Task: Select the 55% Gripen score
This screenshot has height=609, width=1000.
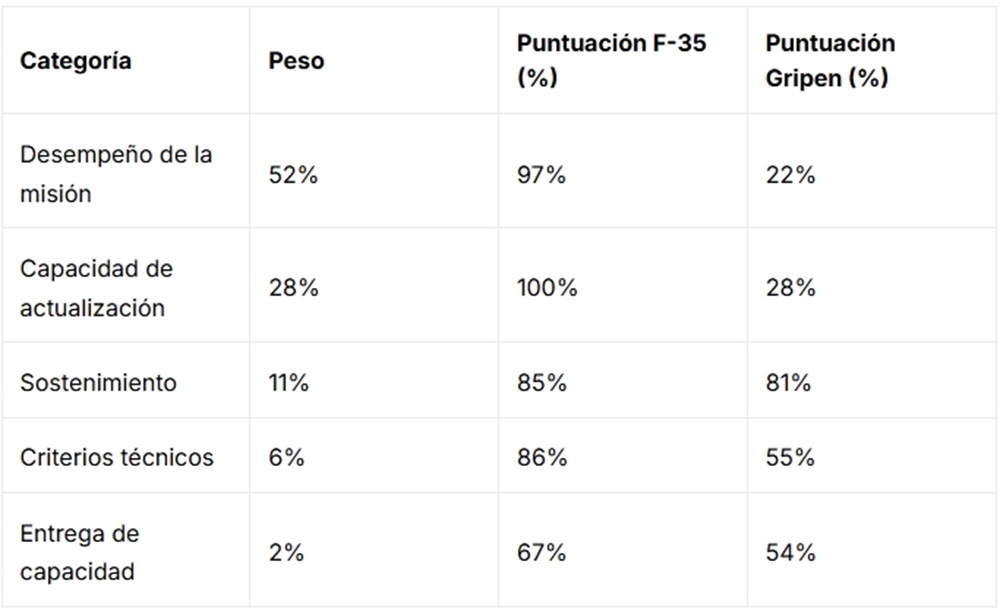Action: (790, 457)
